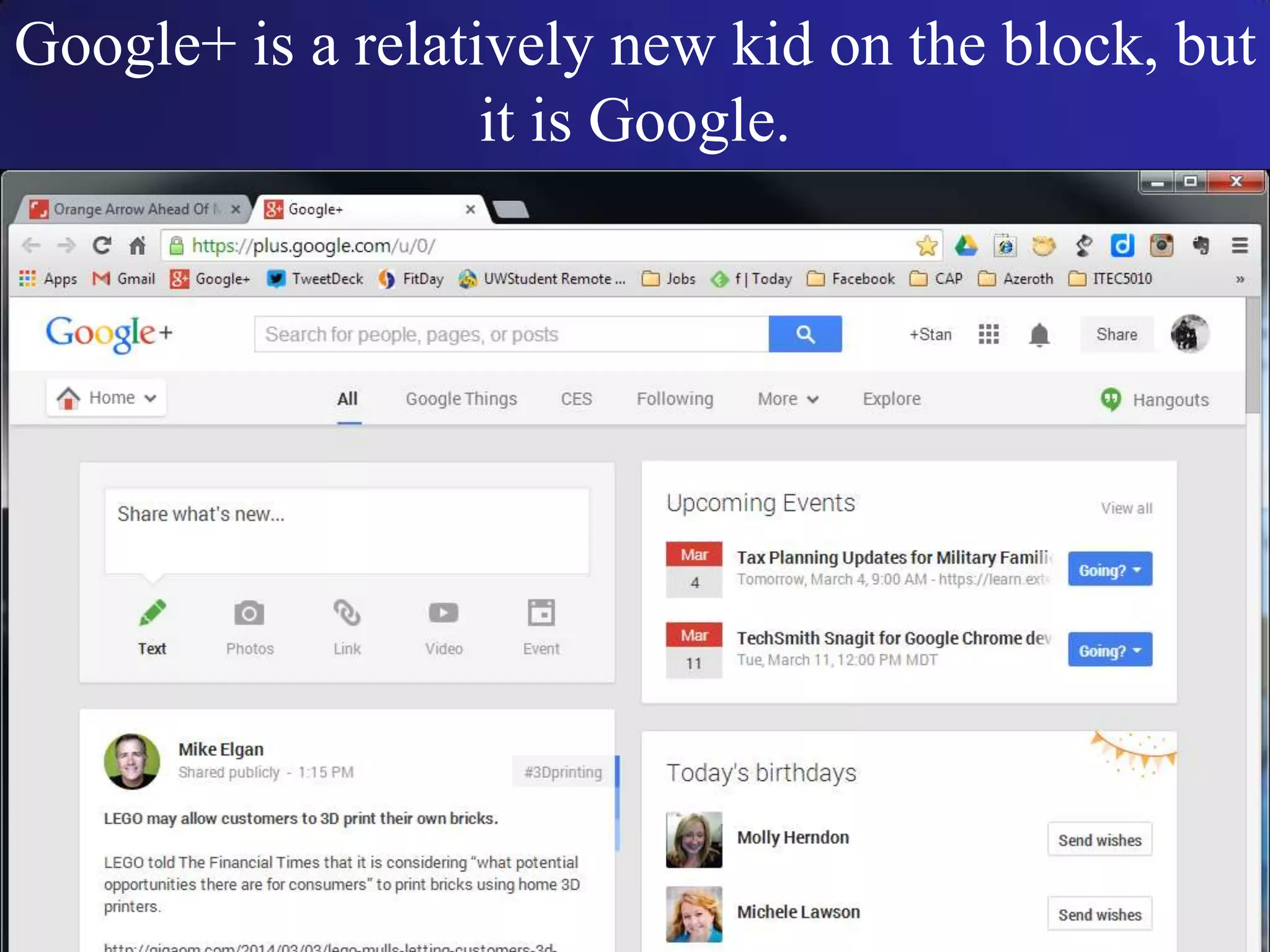Click the Google+ logo

pos(109,334)
